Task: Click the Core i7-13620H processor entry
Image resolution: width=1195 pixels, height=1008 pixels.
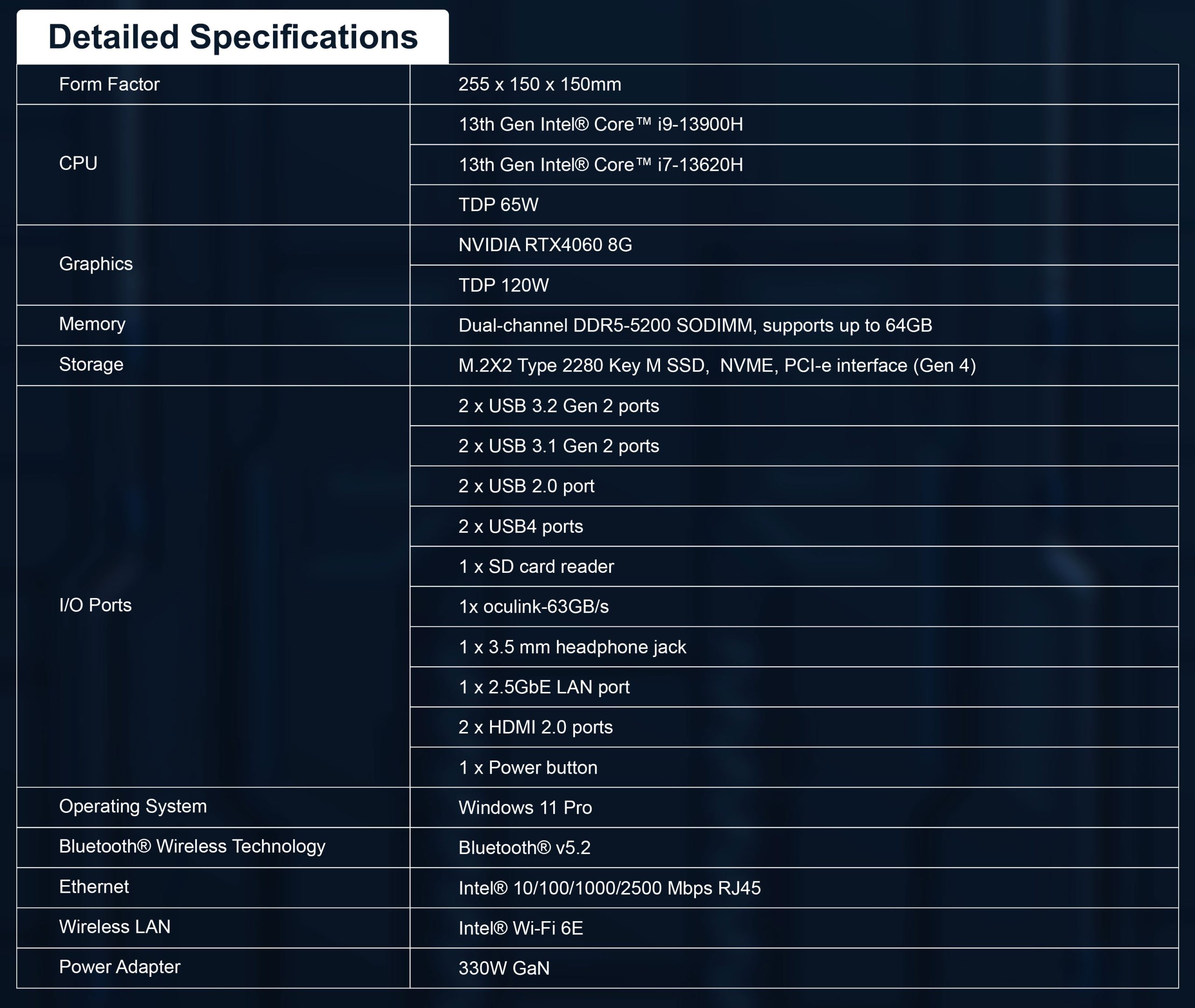Action: tap(600, 164)
